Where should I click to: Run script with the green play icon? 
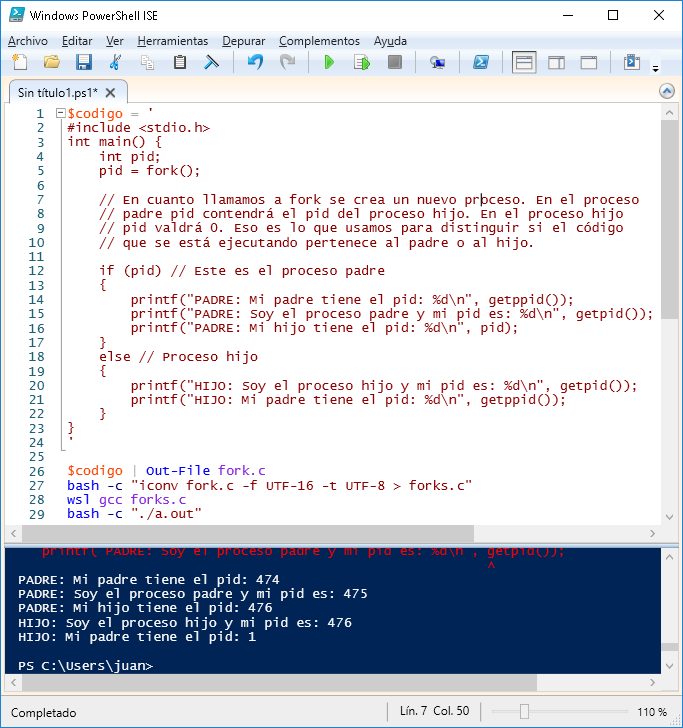click(329, 62)
